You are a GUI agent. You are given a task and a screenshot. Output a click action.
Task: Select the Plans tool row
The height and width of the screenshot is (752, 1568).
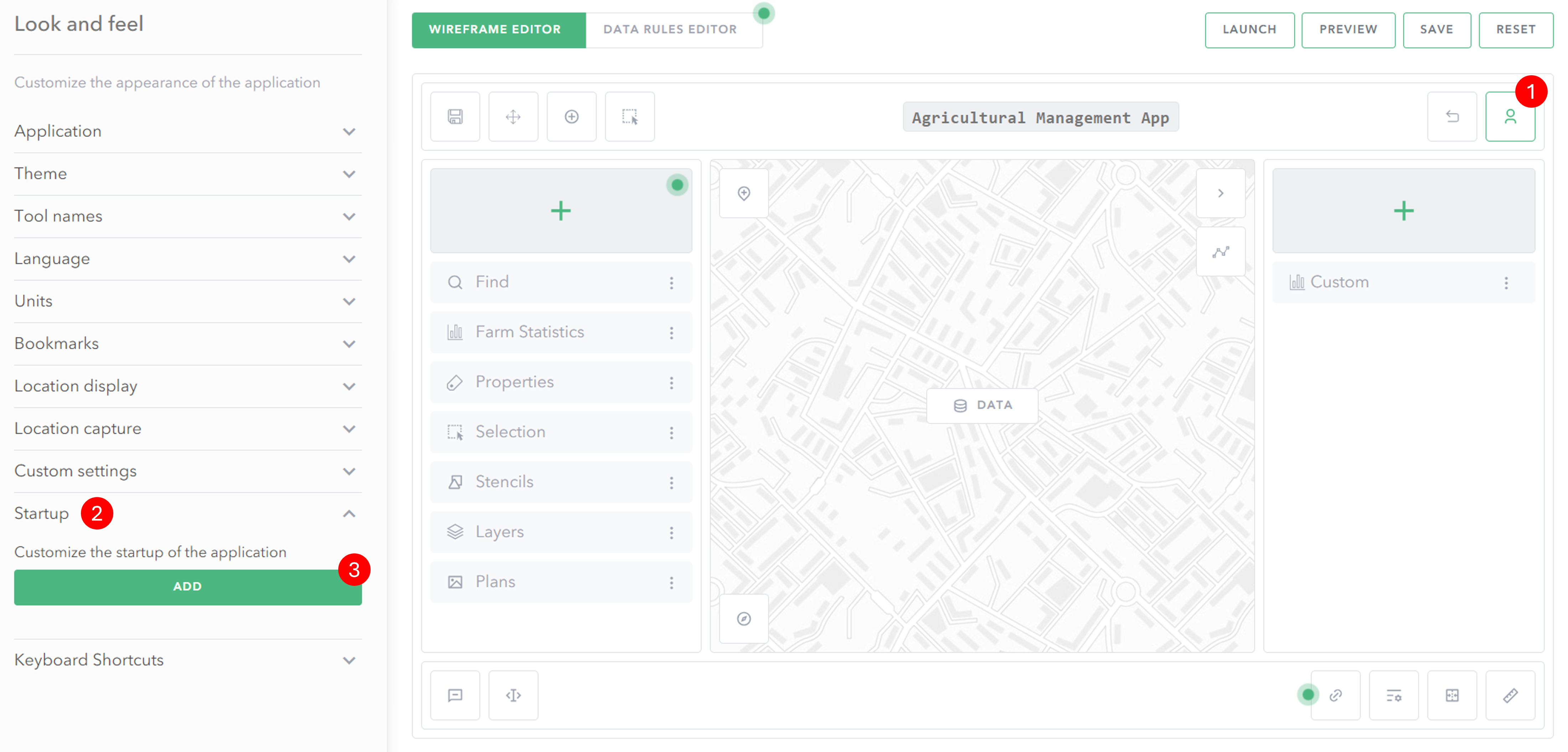tap(561, 582)
